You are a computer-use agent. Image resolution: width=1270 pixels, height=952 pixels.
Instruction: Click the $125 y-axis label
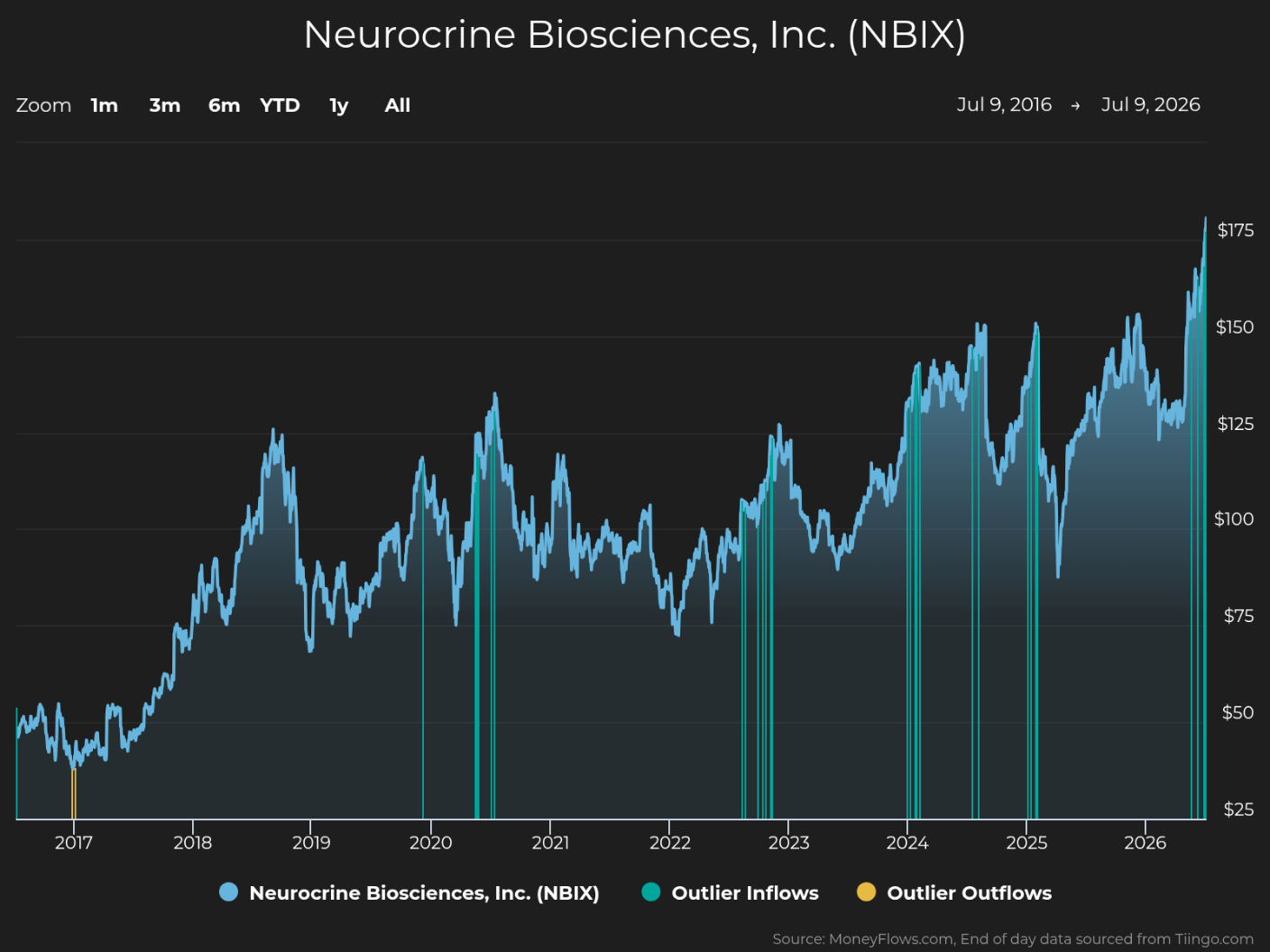pos(1236,424)
